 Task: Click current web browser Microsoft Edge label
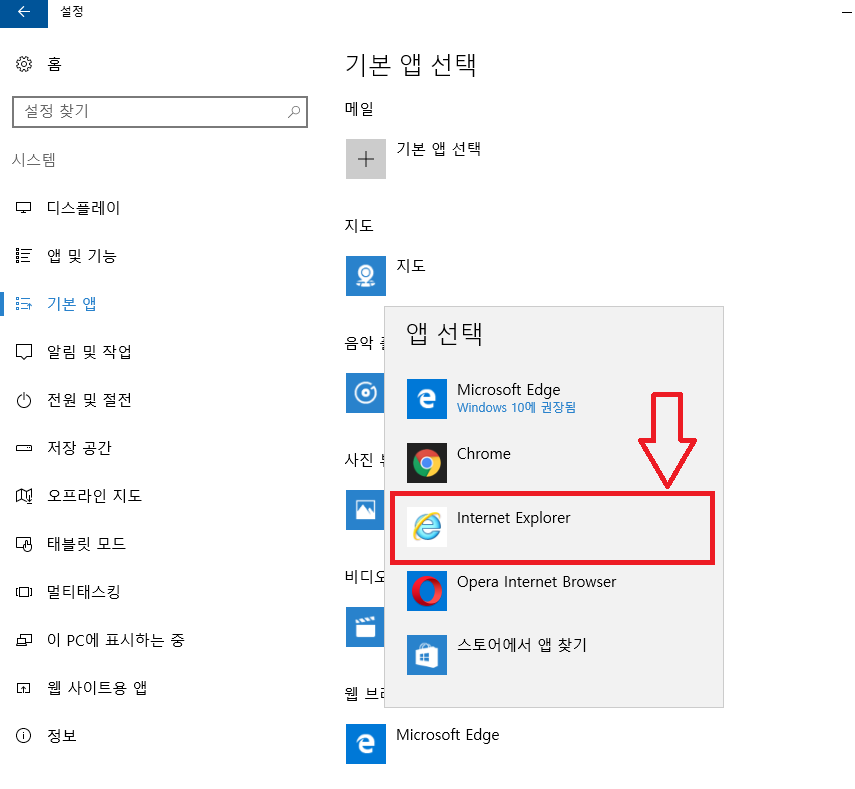click(x=448, y=735)
